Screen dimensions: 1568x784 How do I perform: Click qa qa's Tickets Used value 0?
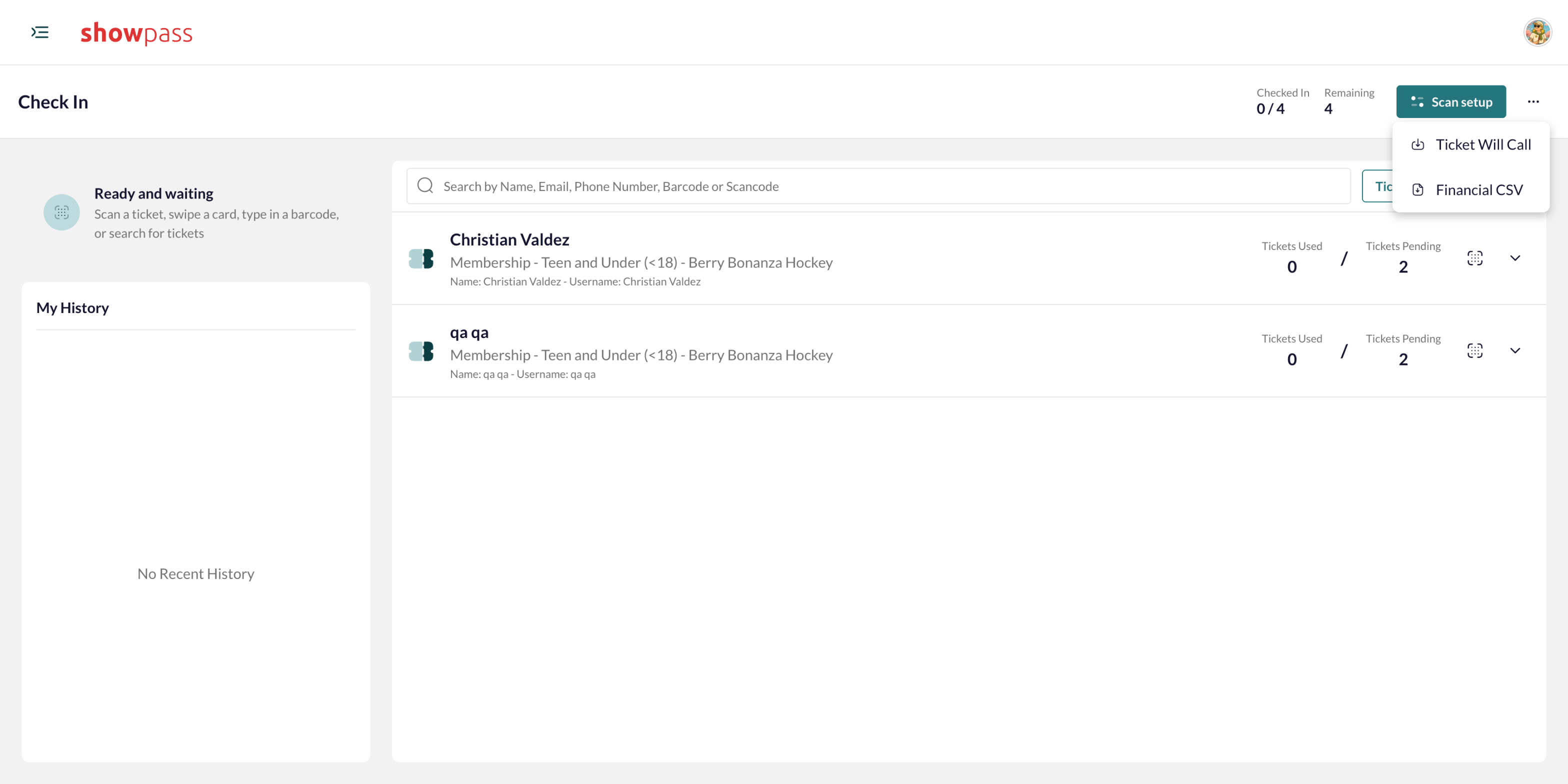click(1291, 359)
